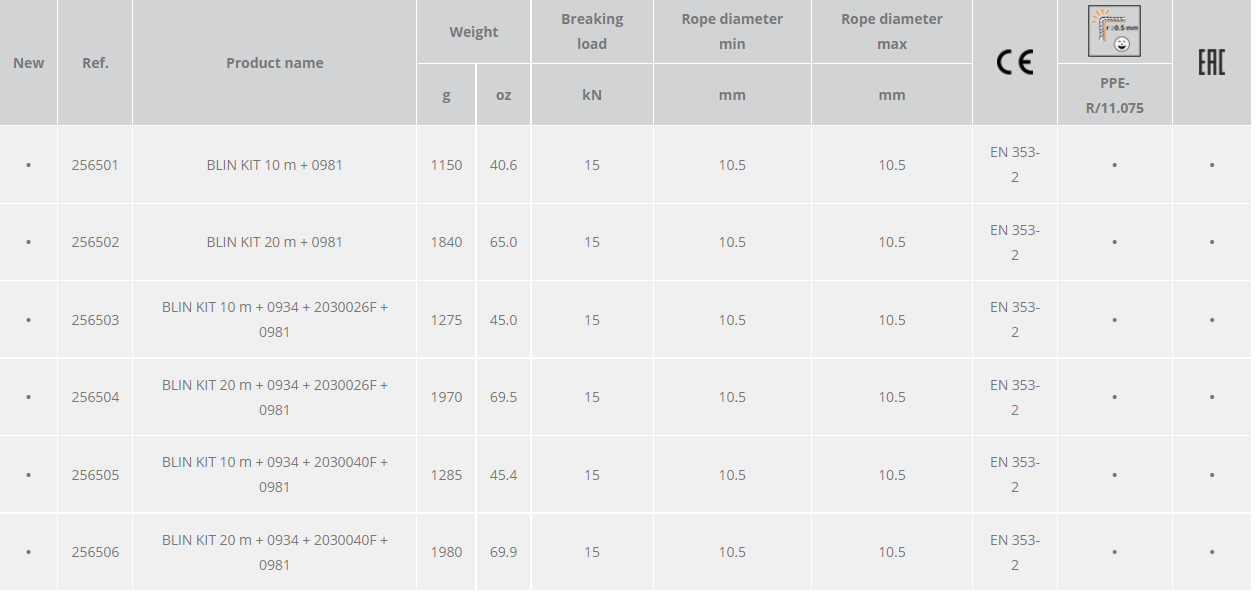
Task: Click the Rope diameter min header
Action: [x=732, y=31]
